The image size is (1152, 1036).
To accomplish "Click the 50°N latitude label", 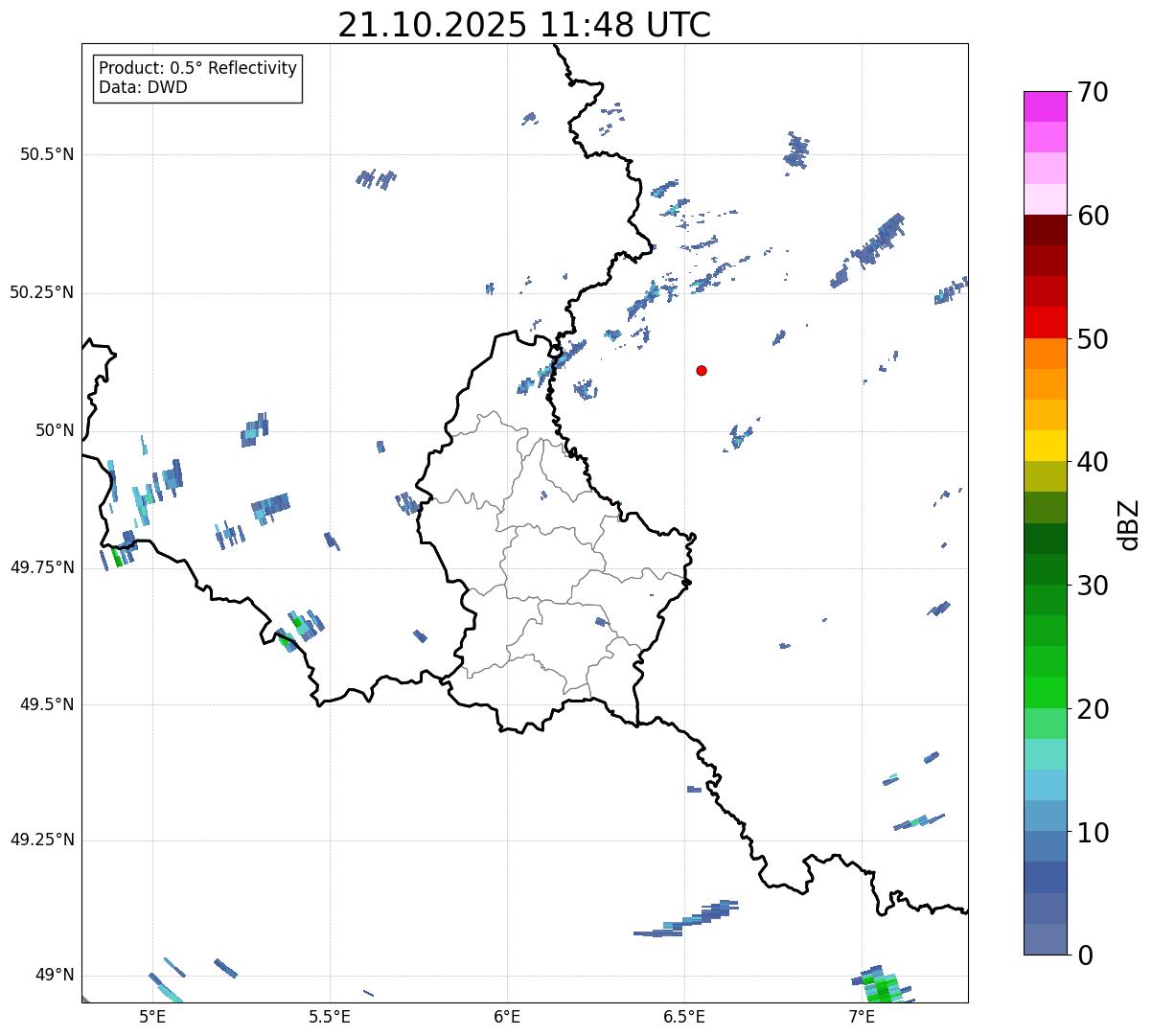I will tap(55, 430).
